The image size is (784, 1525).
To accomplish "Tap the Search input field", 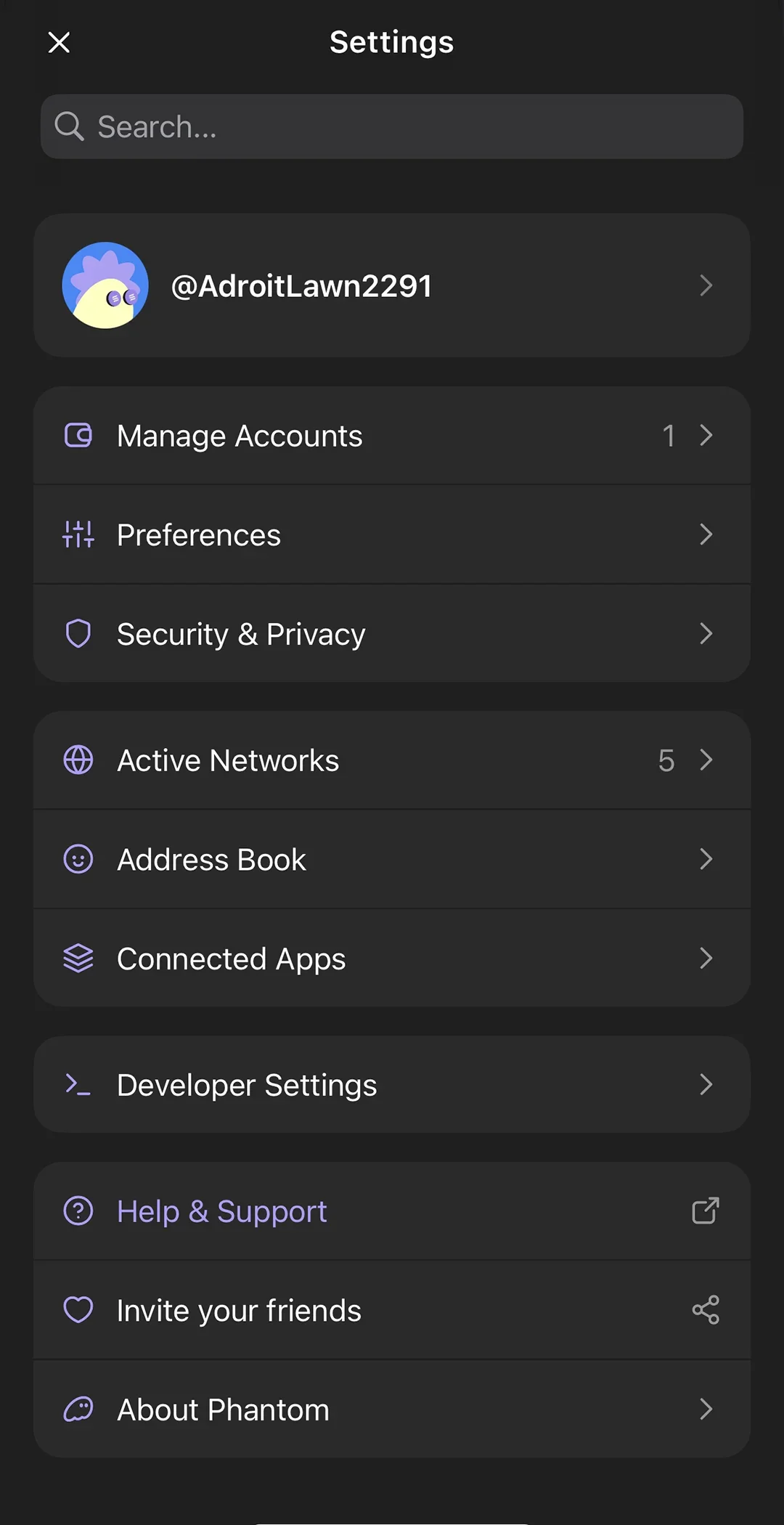I will tap(392, 127).
